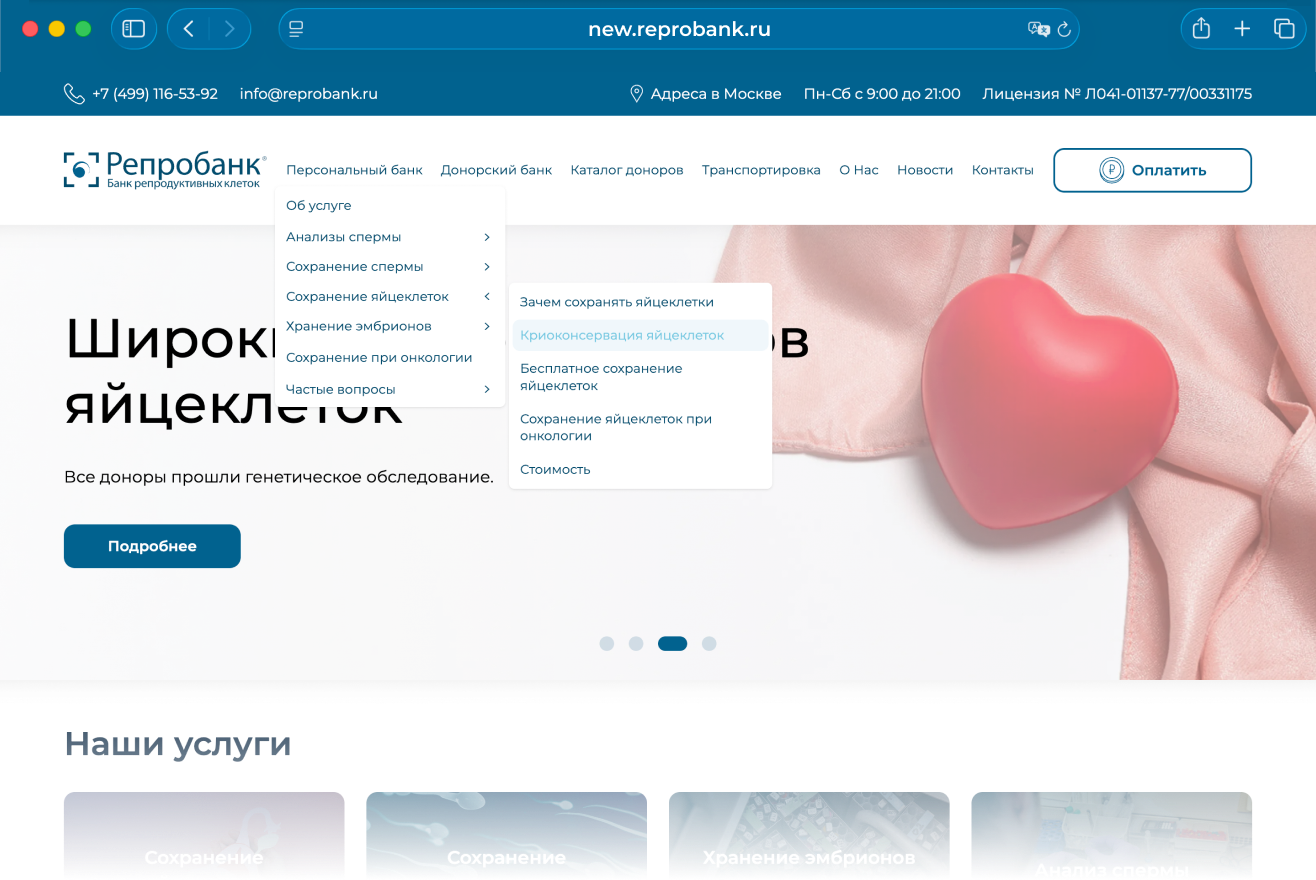Viewport: 1316px width, 880px height.
Task: Open the Хранение эмбрионов service card
Action: click(x=809, y=836)
